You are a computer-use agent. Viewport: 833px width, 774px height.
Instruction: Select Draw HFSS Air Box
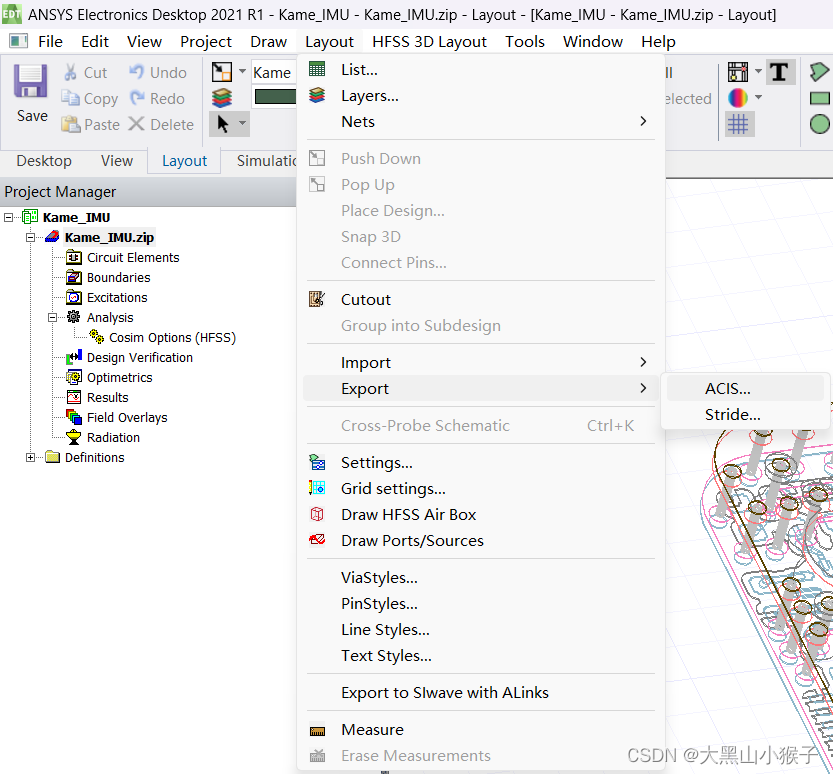tap(481, 515)
